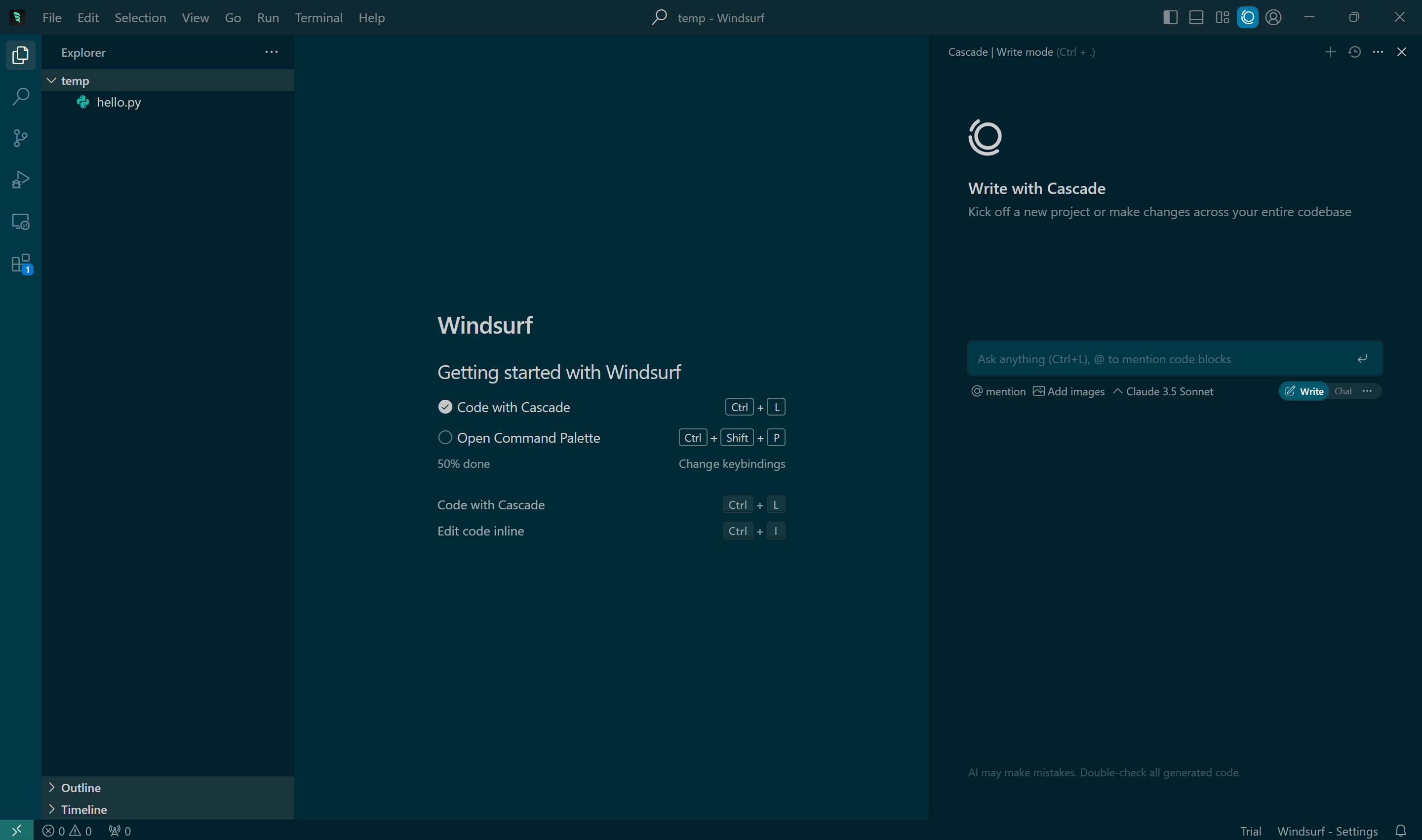Click the Cascade logo in panel
This screenshot has height=840, width=1422.
click(x=986, y=137)
